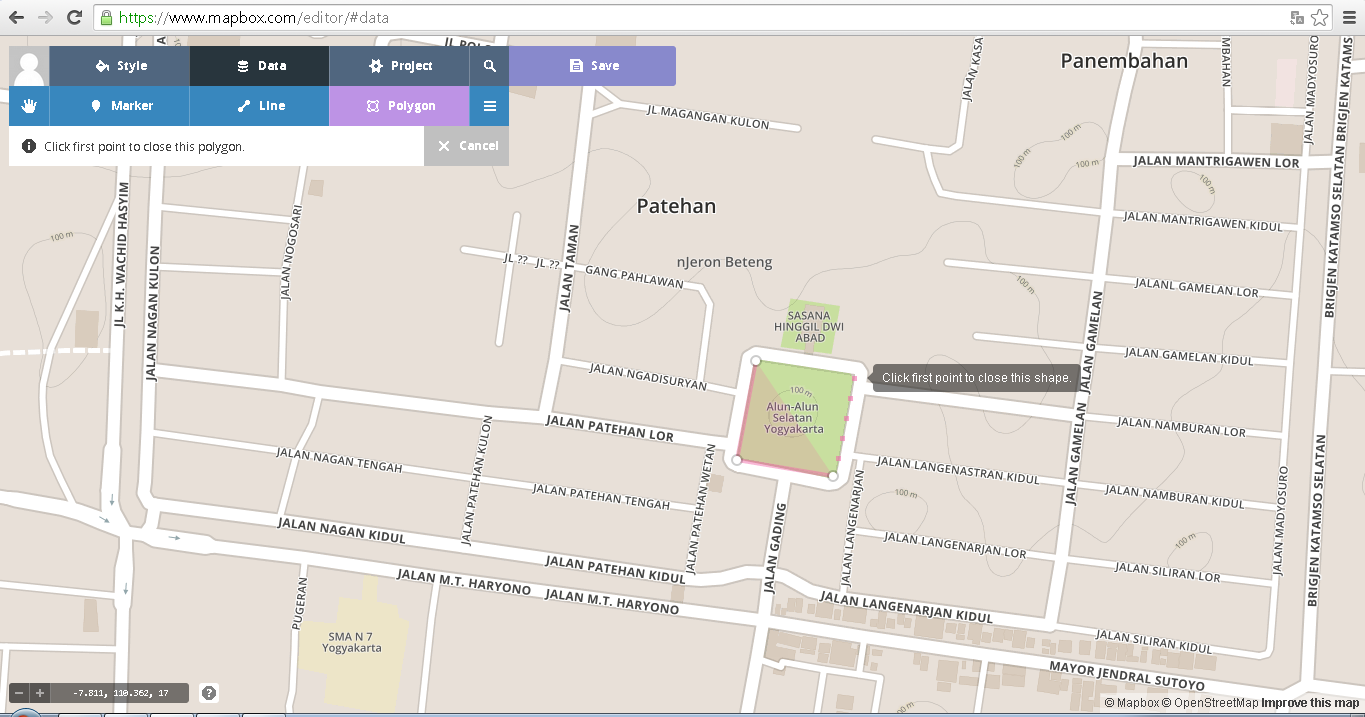This screenshot has width=1365, height=717.
Task: Click the user profile avatar
Action: (x=28, y=65)
